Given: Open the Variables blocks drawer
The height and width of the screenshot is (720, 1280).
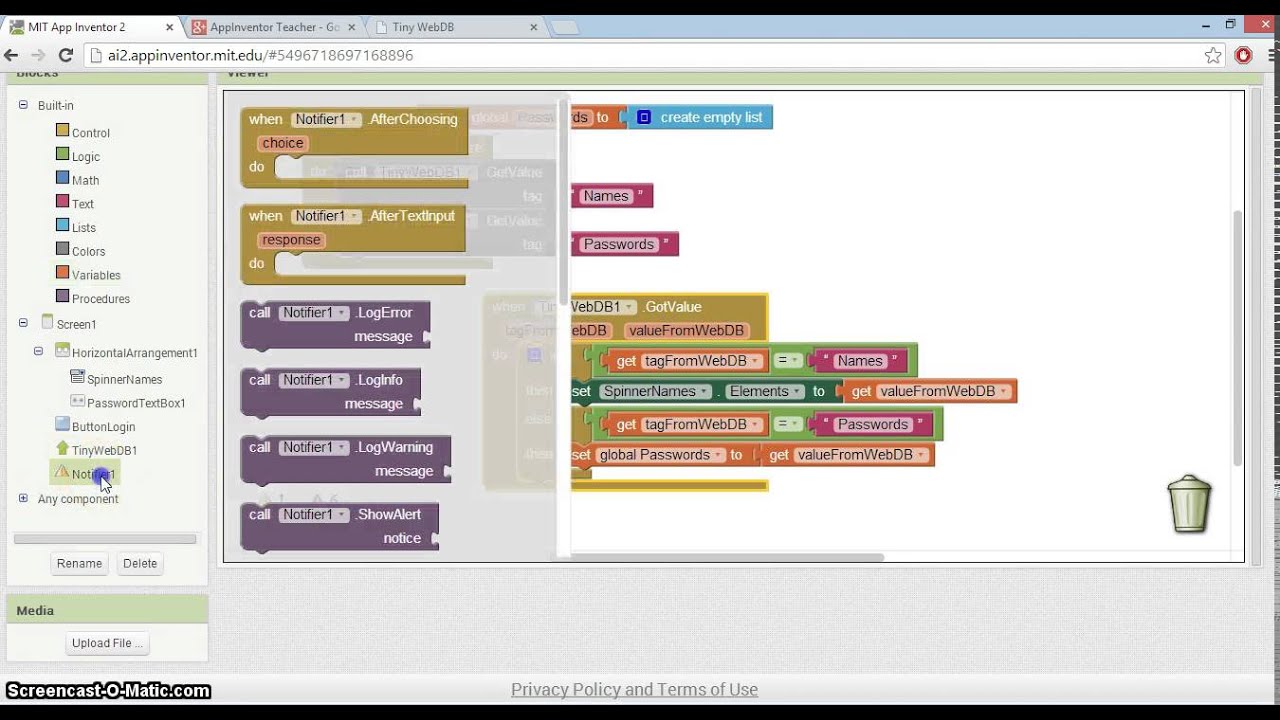Looking at the screenshot, I should [96, 275].
